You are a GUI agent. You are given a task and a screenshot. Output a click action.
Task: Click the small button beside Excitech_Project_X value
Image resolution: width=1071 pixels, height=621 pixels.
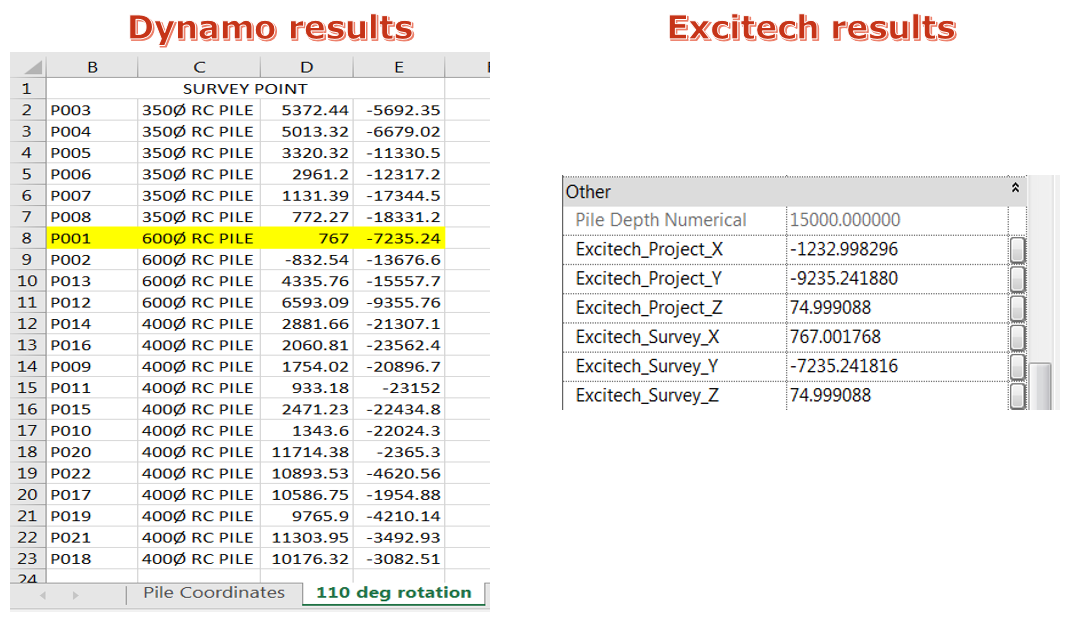tap(1017, 250)
